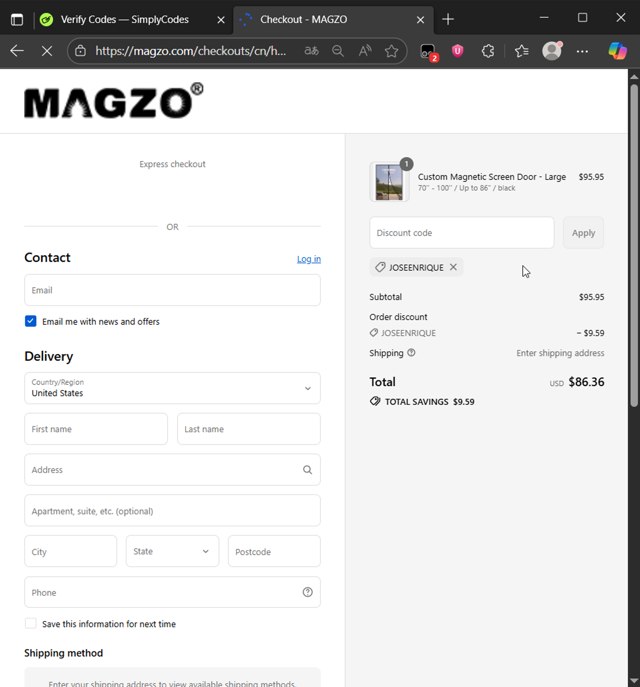Click the Last name field

click(249, 429)
